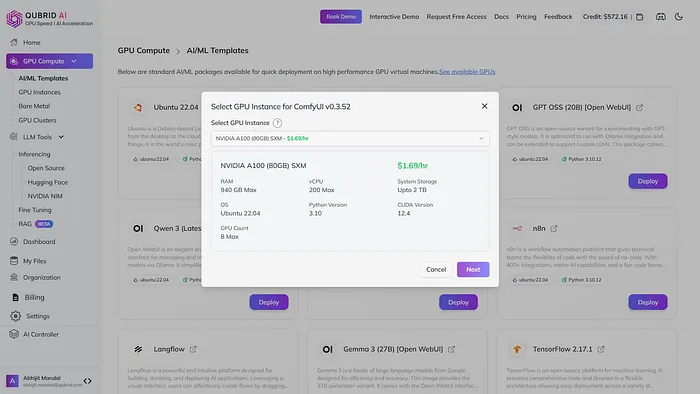700x394 pixels.
Task: Click the NVIDIA A100 (80GB) SXM heading
Action: (x=263, y=166)
